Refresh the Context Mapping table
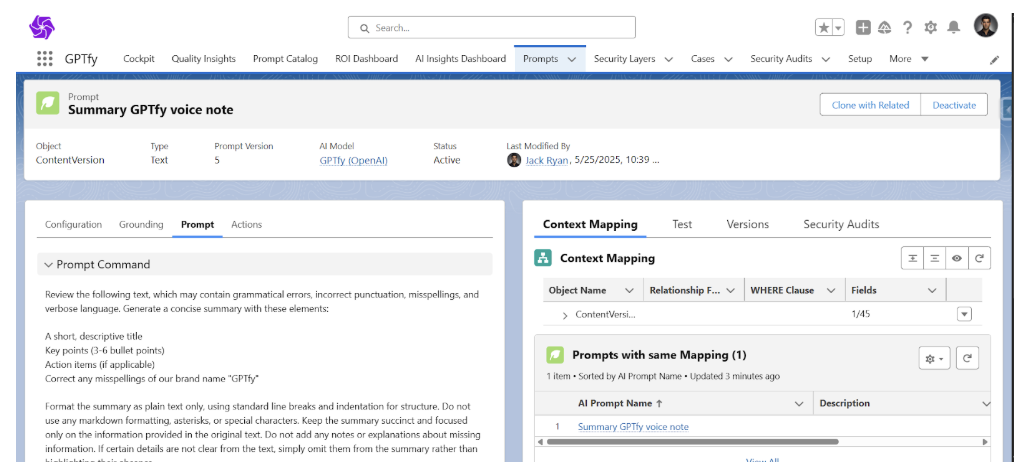The height and width of the screenshot is (464, 1022). click(x=979, y=258)
